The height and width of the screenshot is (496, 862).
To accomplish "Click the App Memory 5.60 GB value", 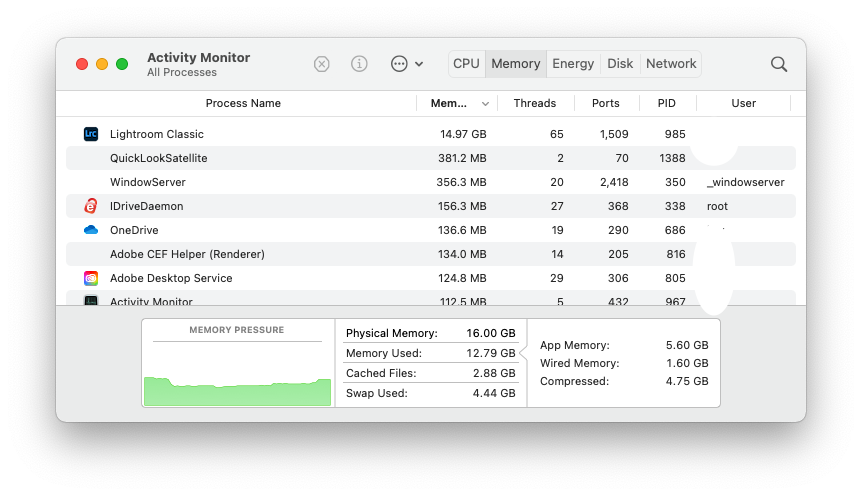I will [687, 345].
